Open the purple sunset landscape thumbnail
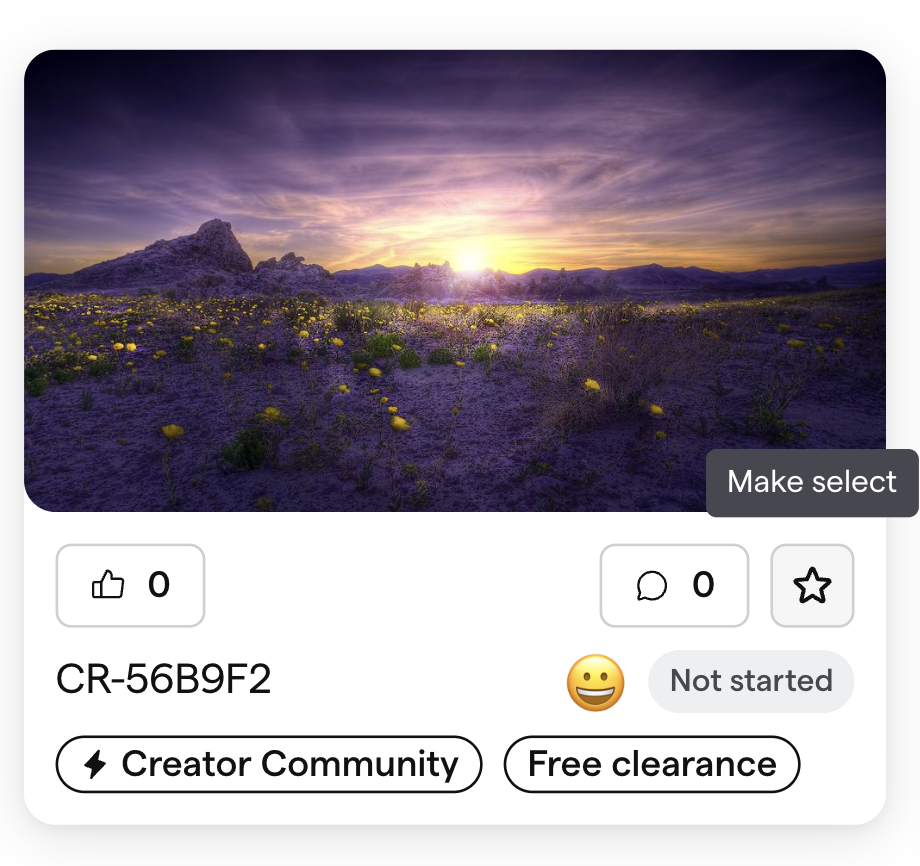 pos(455,280)
